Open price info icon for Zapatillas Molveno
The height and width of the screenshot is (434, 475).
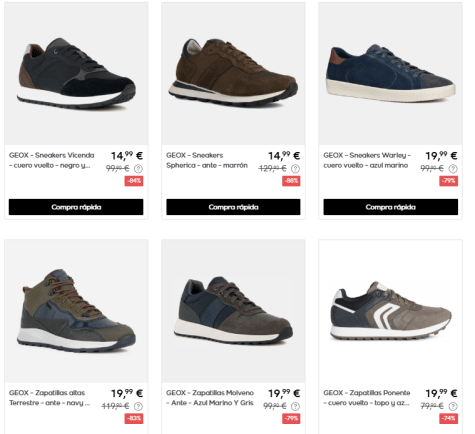click(x=295, y=406)
